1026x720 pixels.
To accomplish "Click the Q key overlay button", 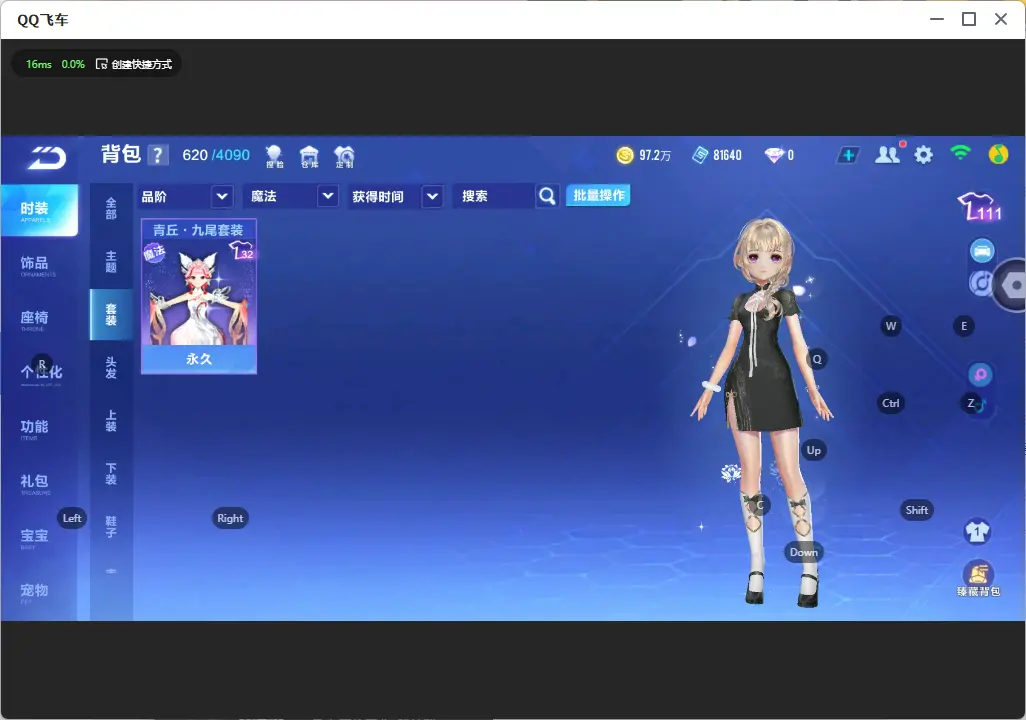I will pyautogui.click(x=817, y=359).
